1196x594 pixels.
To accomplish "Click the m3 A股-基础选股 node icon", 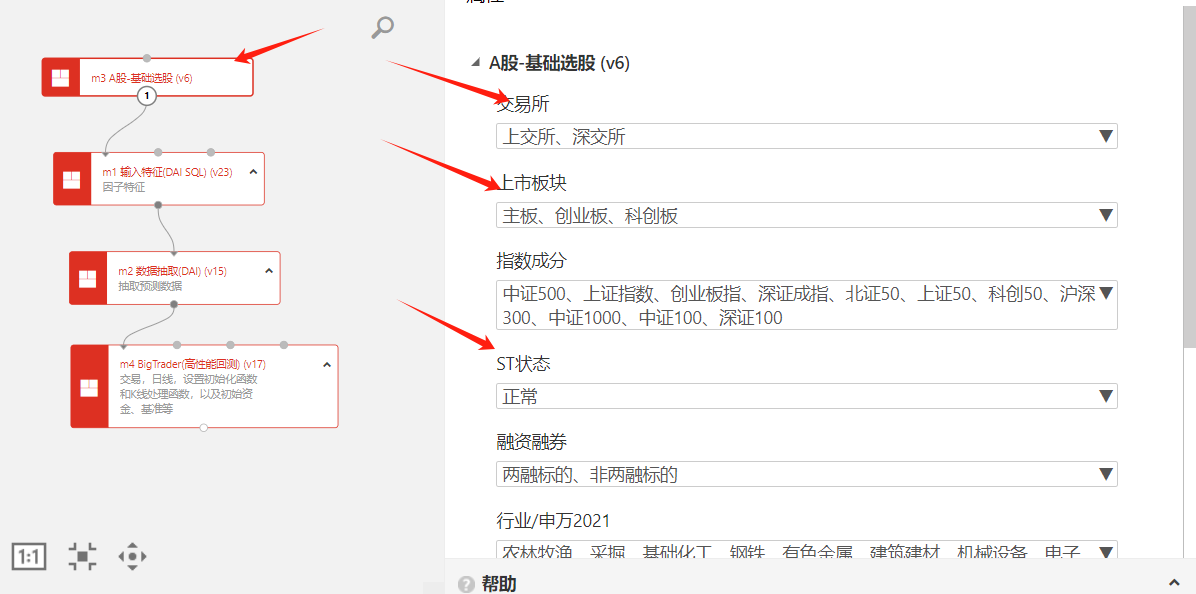I will pyautogui.click(x=61, y=77).
